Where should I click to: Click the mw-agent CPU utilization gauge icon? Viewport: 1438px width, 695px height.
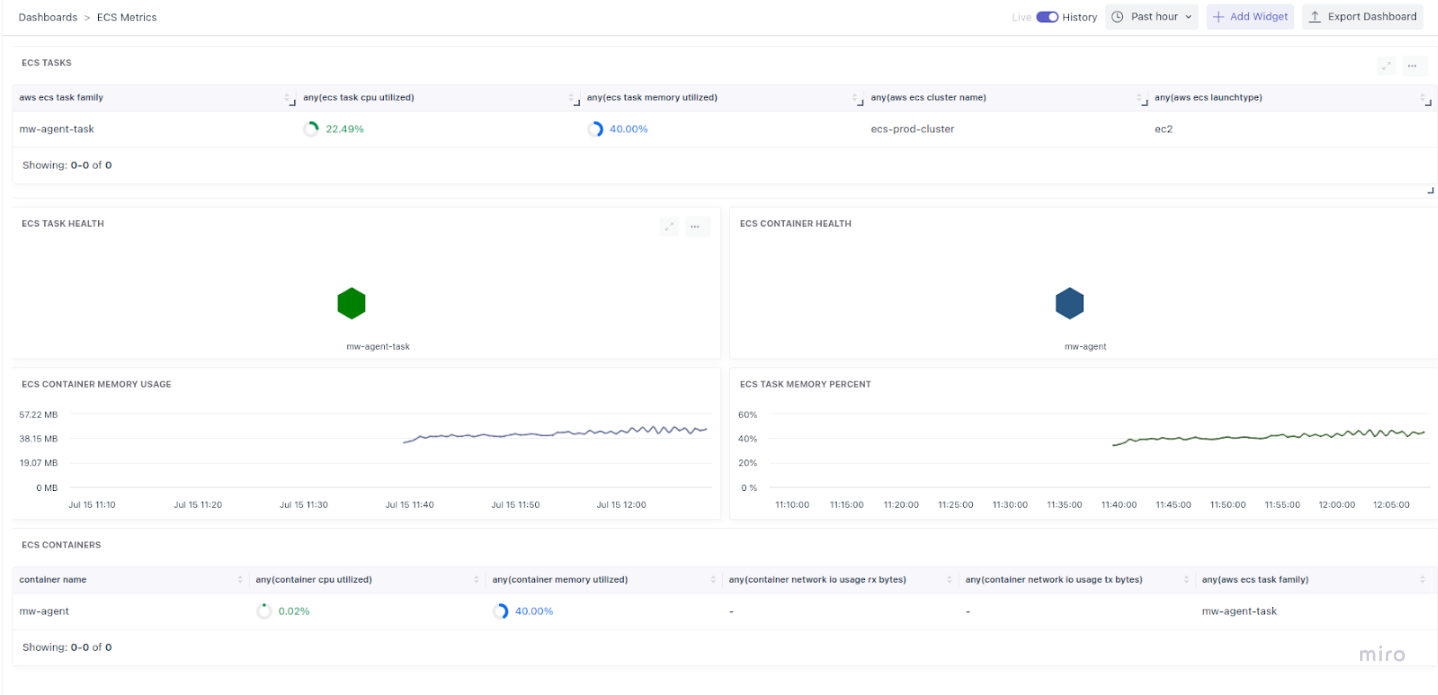coord(265,610)
